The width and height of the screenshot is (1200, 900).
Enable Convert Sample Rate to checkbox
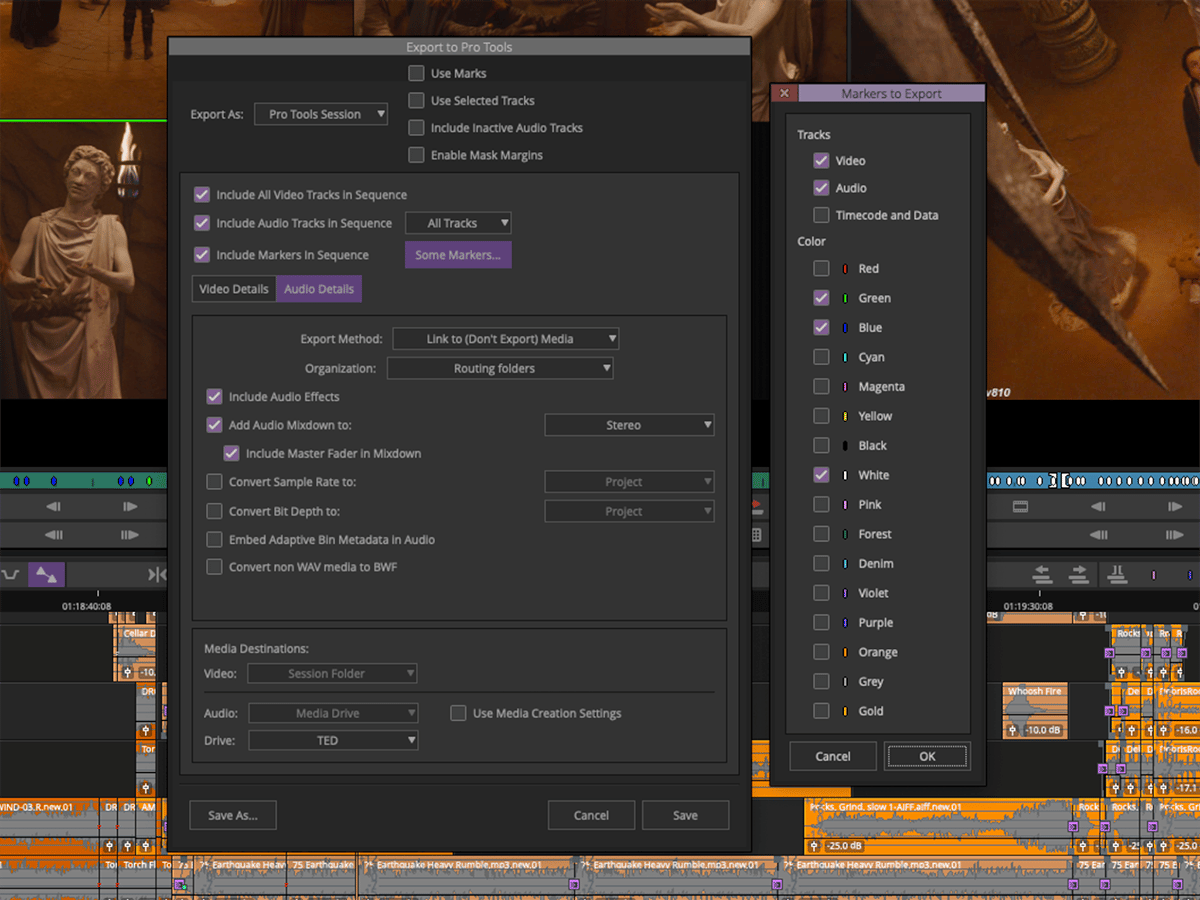tap(214, 482)
